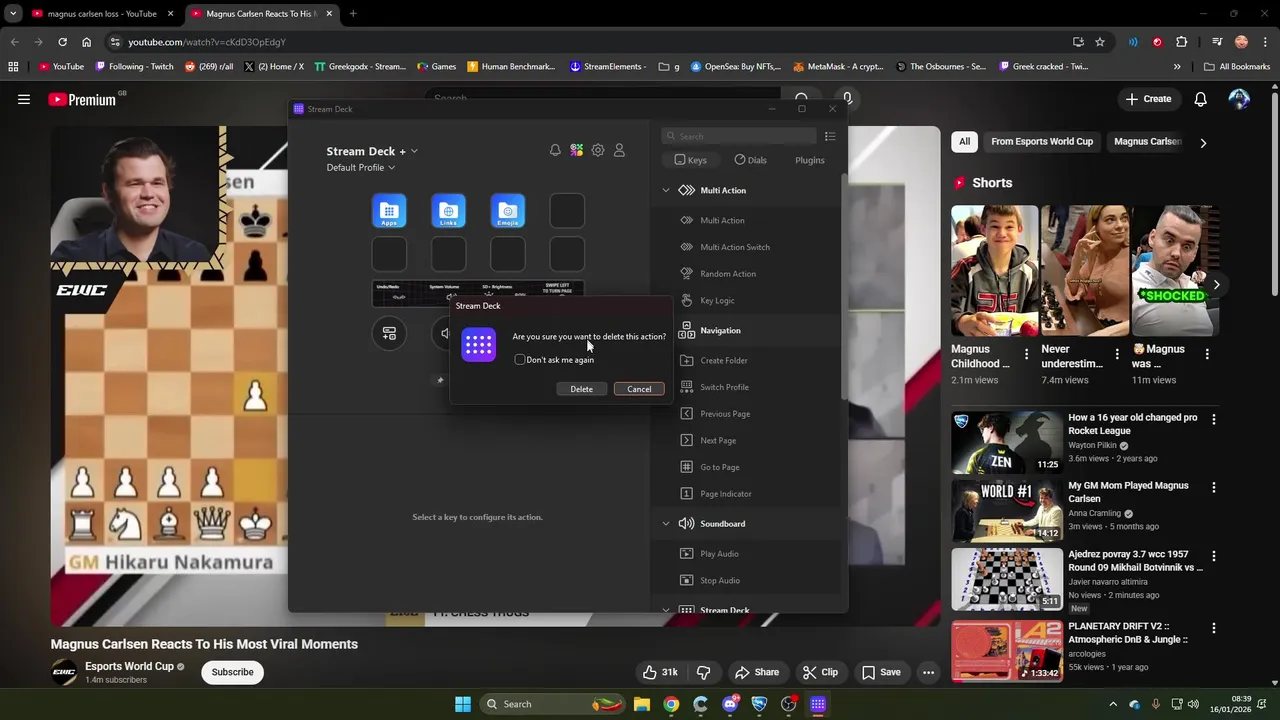Click the Stream Deck touch strip preview
Viewport: 1280px width, 720px height.
[x=478, y=293]
